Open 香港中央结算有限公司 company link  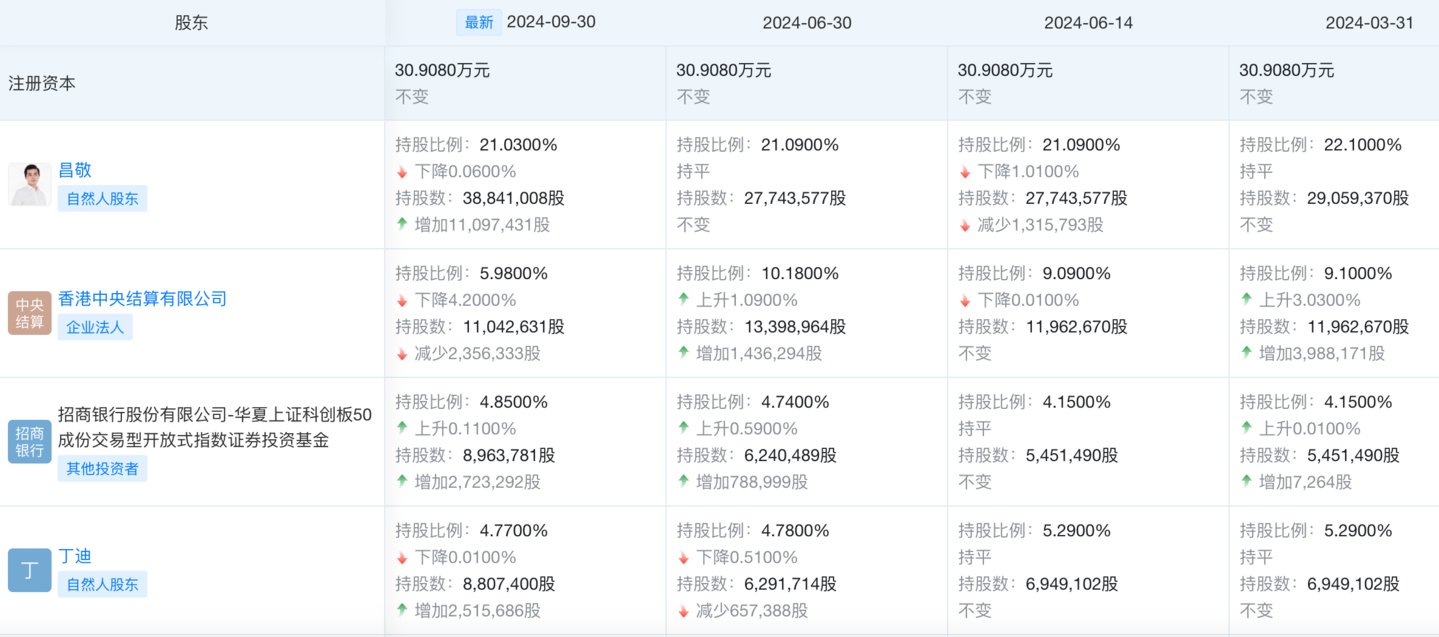tap(142, 298)
